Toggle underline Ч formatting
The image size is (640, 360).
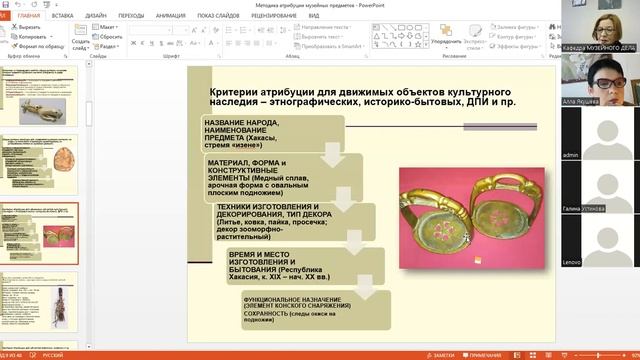tap(151, 43)
